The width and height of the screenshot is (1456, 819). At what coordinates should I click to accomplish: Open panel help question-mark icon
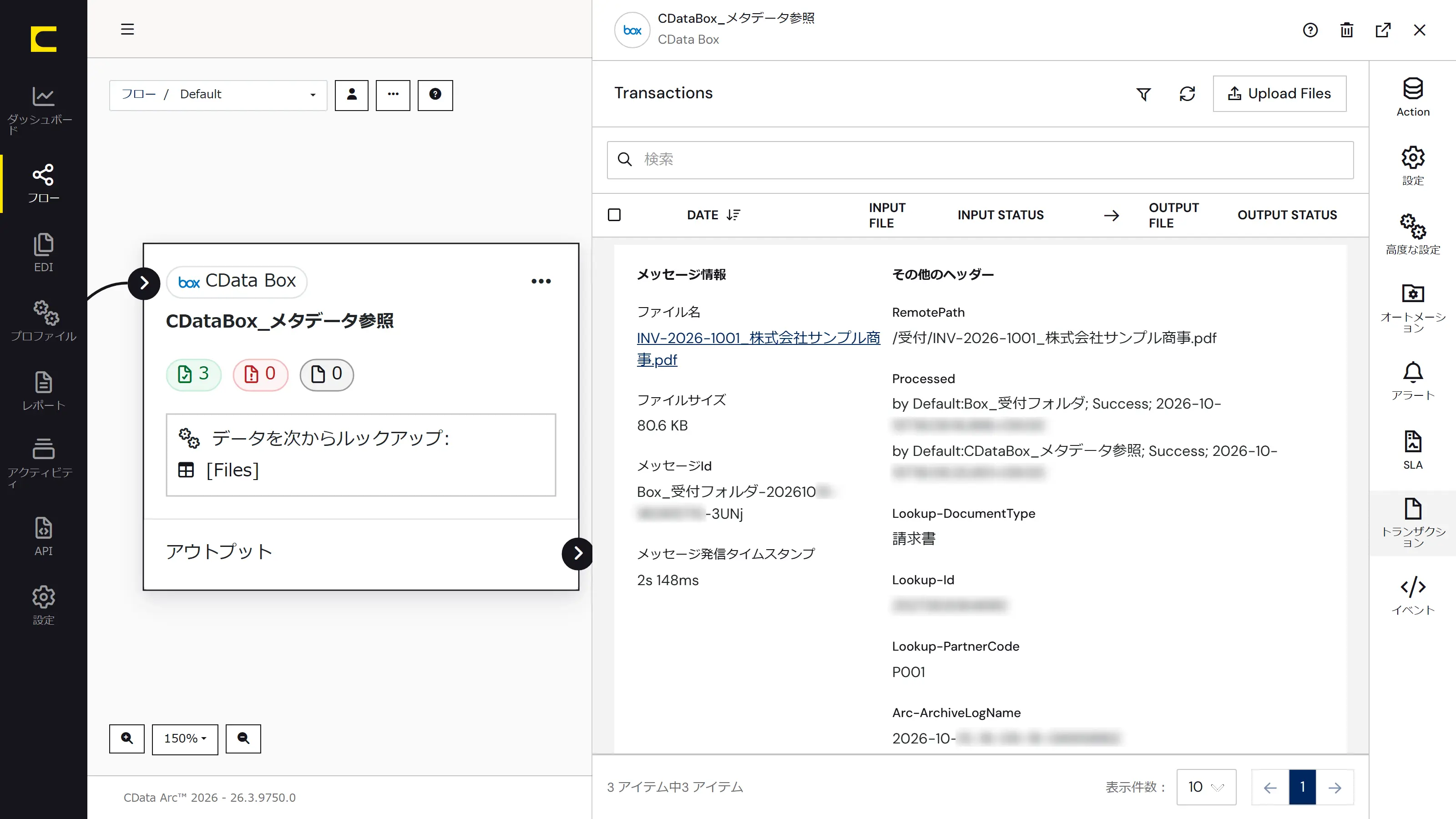click(x=1310, y=30)
